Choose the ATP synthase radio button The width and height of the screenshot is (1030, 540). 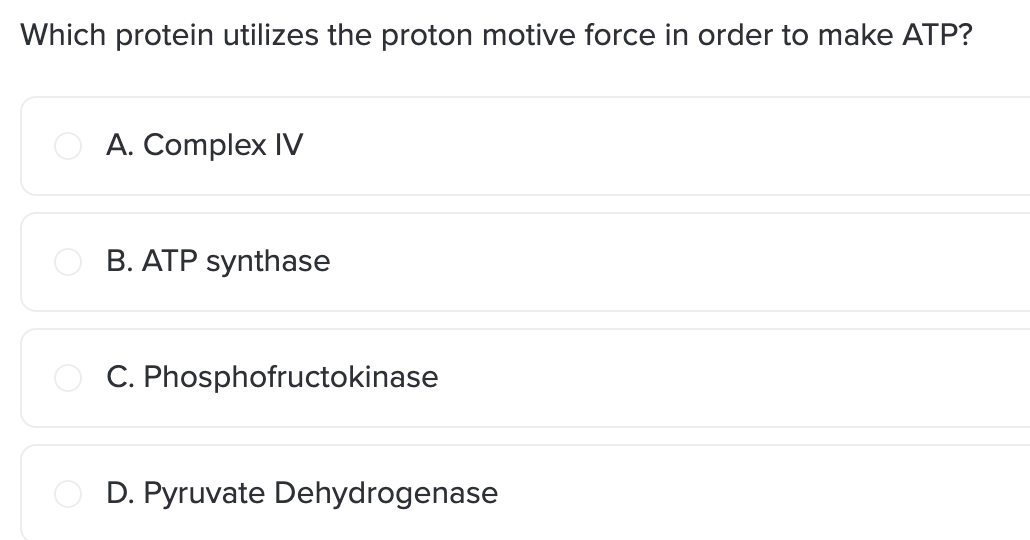point(68,261)
